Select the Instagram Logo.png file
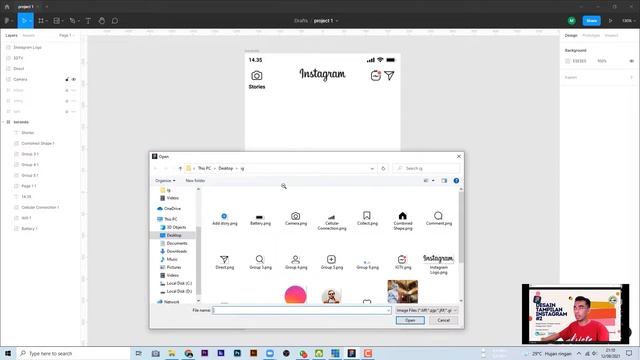This screenshot has width=640, height=360. click(x=438, y=264)
